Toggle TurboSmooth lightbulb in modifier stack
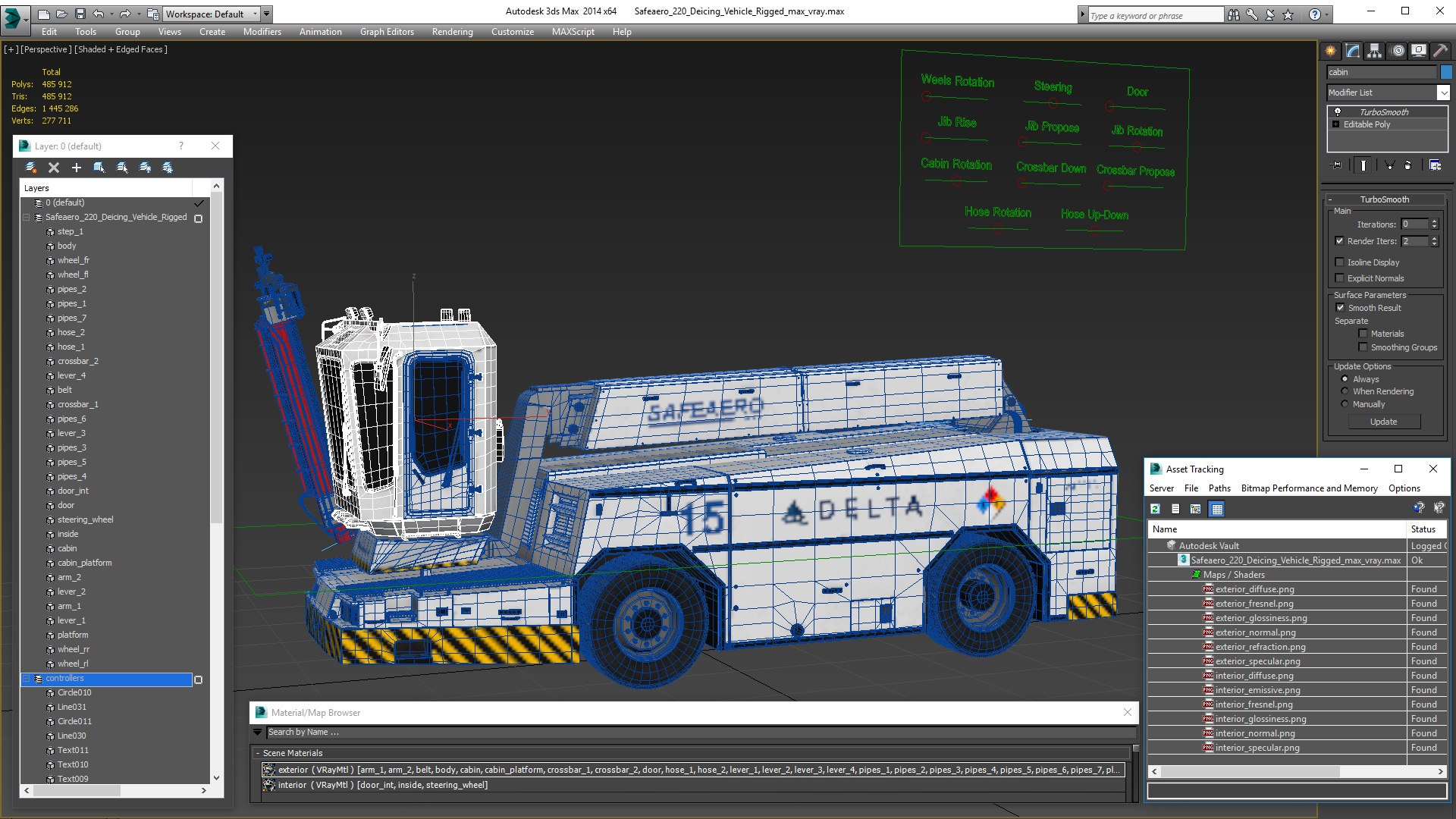 [1338, 111]
